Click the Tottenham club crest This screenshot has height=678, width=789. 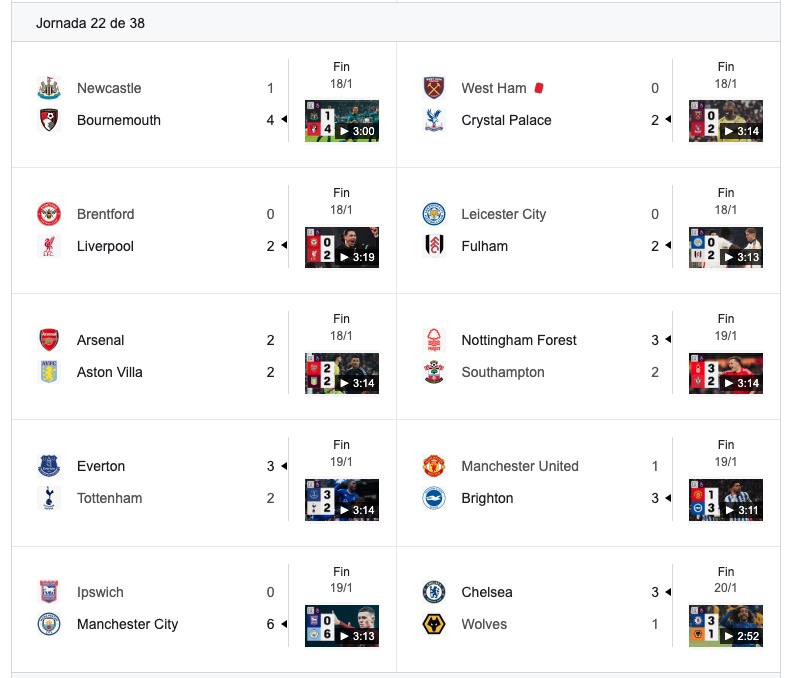pos(48,498)
